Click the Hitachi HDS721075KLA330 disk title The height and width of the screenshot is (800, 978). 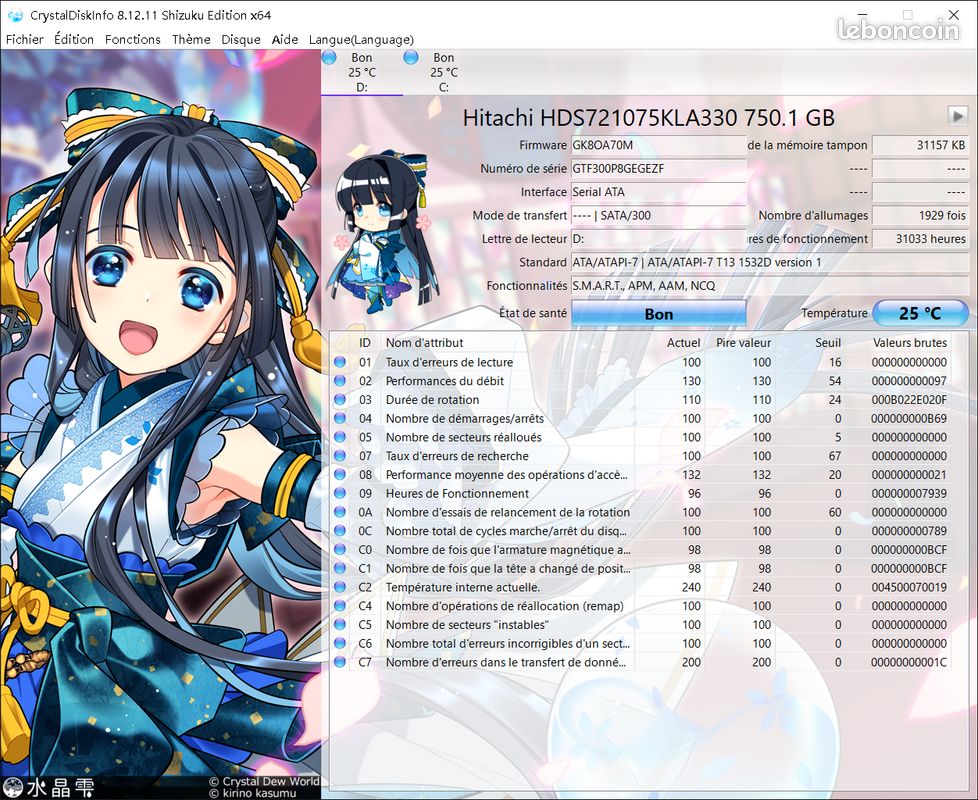(648, 117)
